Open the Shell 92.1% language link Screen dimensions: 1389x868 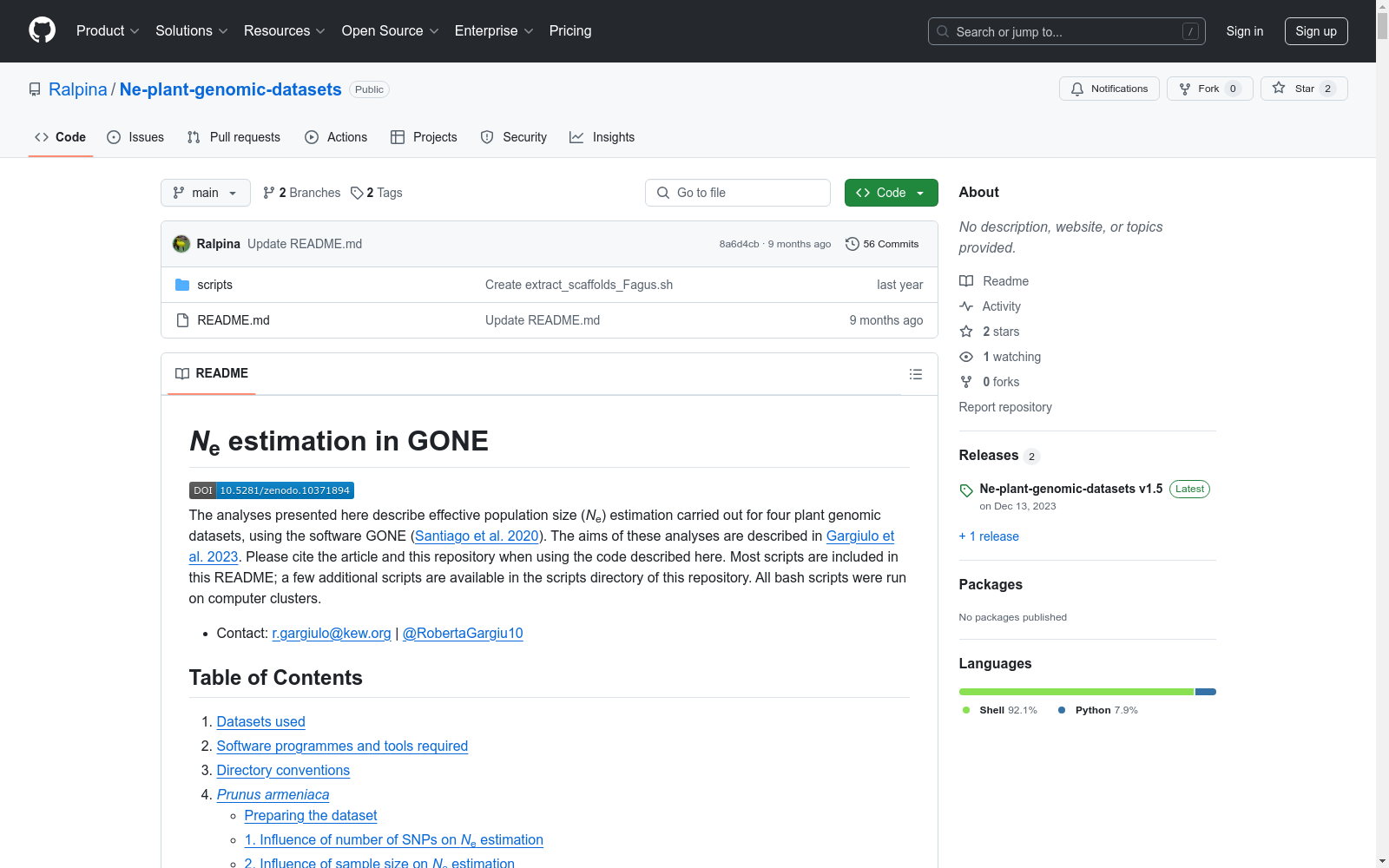(x=1000, y=710)
